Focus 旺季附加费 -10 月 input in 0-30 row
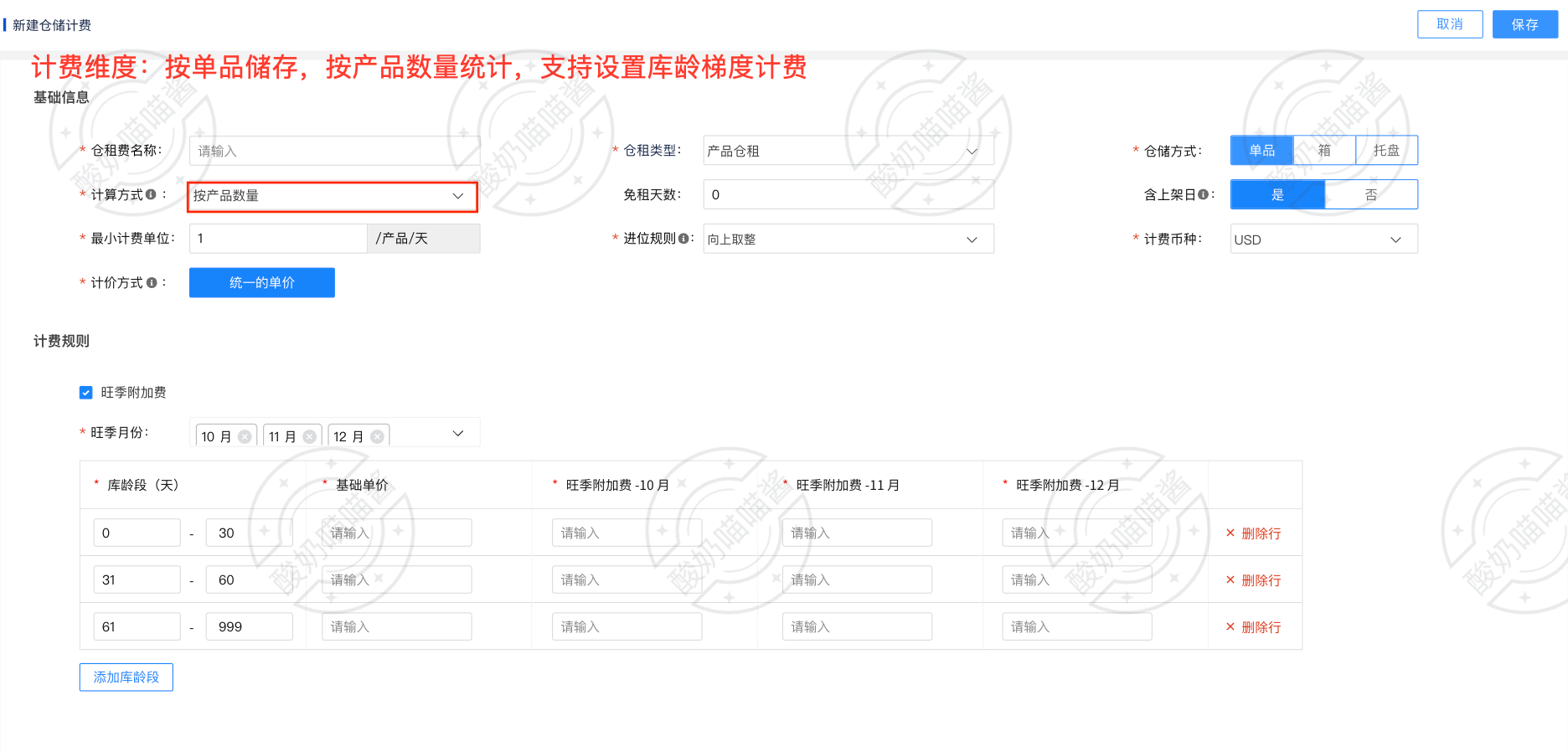The image size is (1568, 752). tap(627, 533)
